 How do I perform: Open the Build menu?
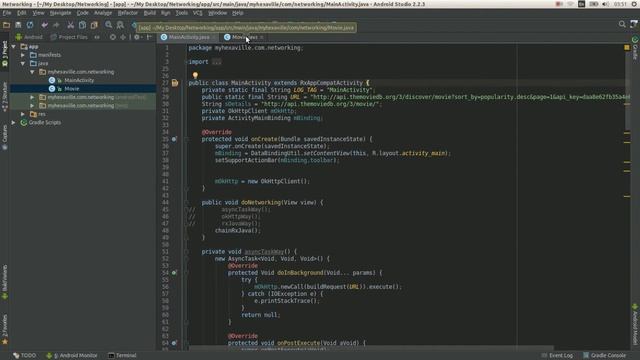tap(150, 13)
